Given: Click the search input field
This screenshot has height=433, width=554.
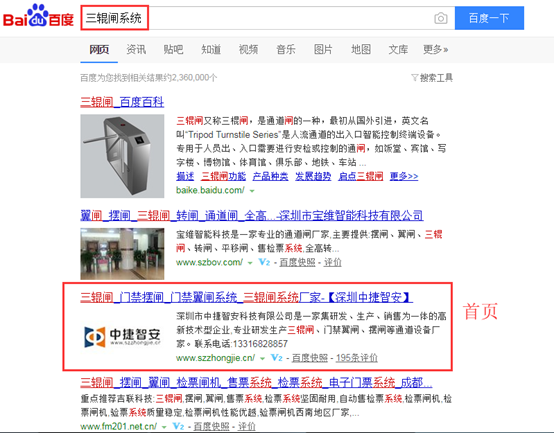Looking at the screenshot, I should [x=267, y=18].
